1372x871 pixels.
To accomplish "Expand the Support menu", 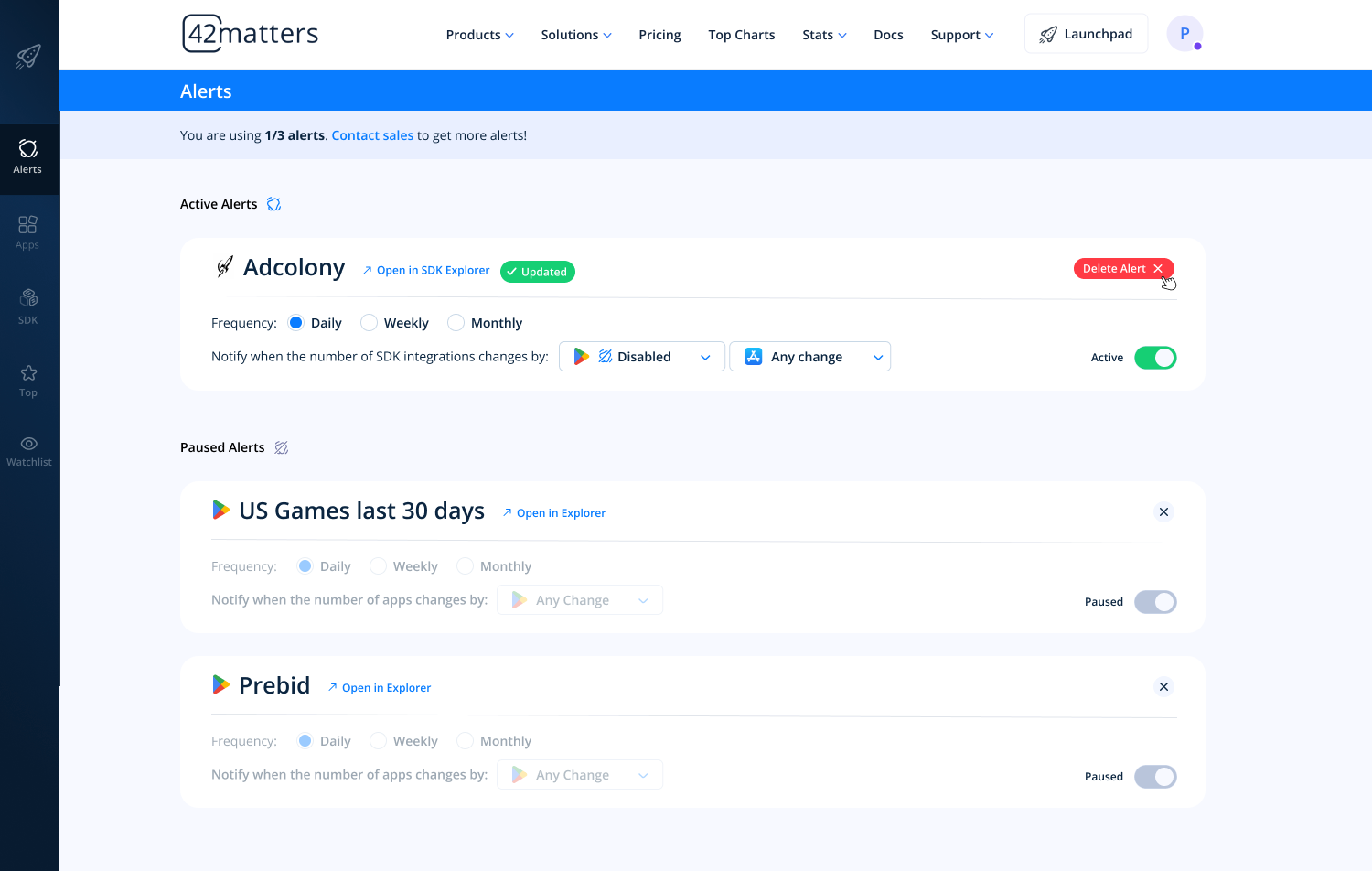I will pos(962,35).
